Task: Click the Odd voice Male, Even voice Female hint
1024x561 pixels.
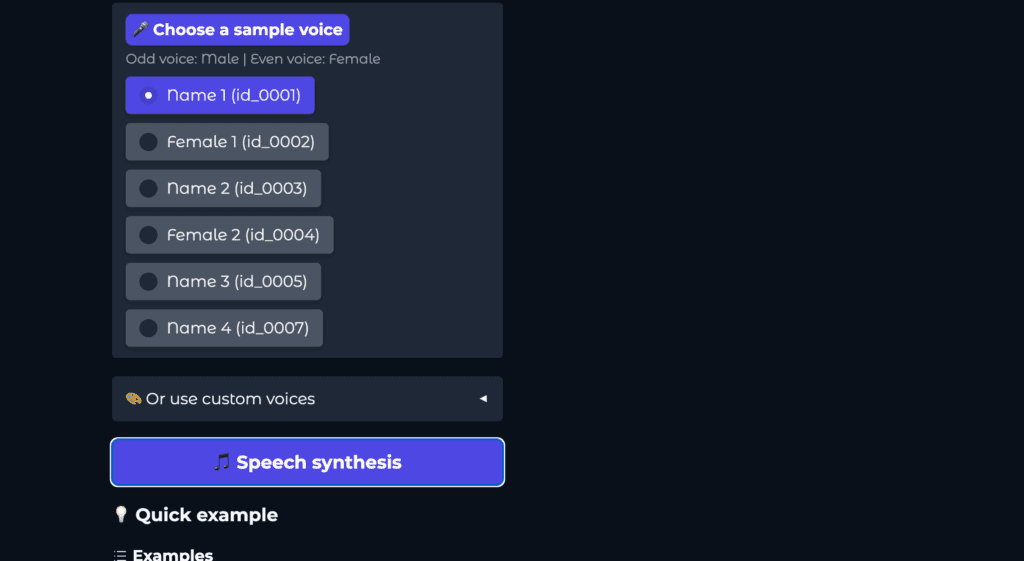Action: pos(253,59)
